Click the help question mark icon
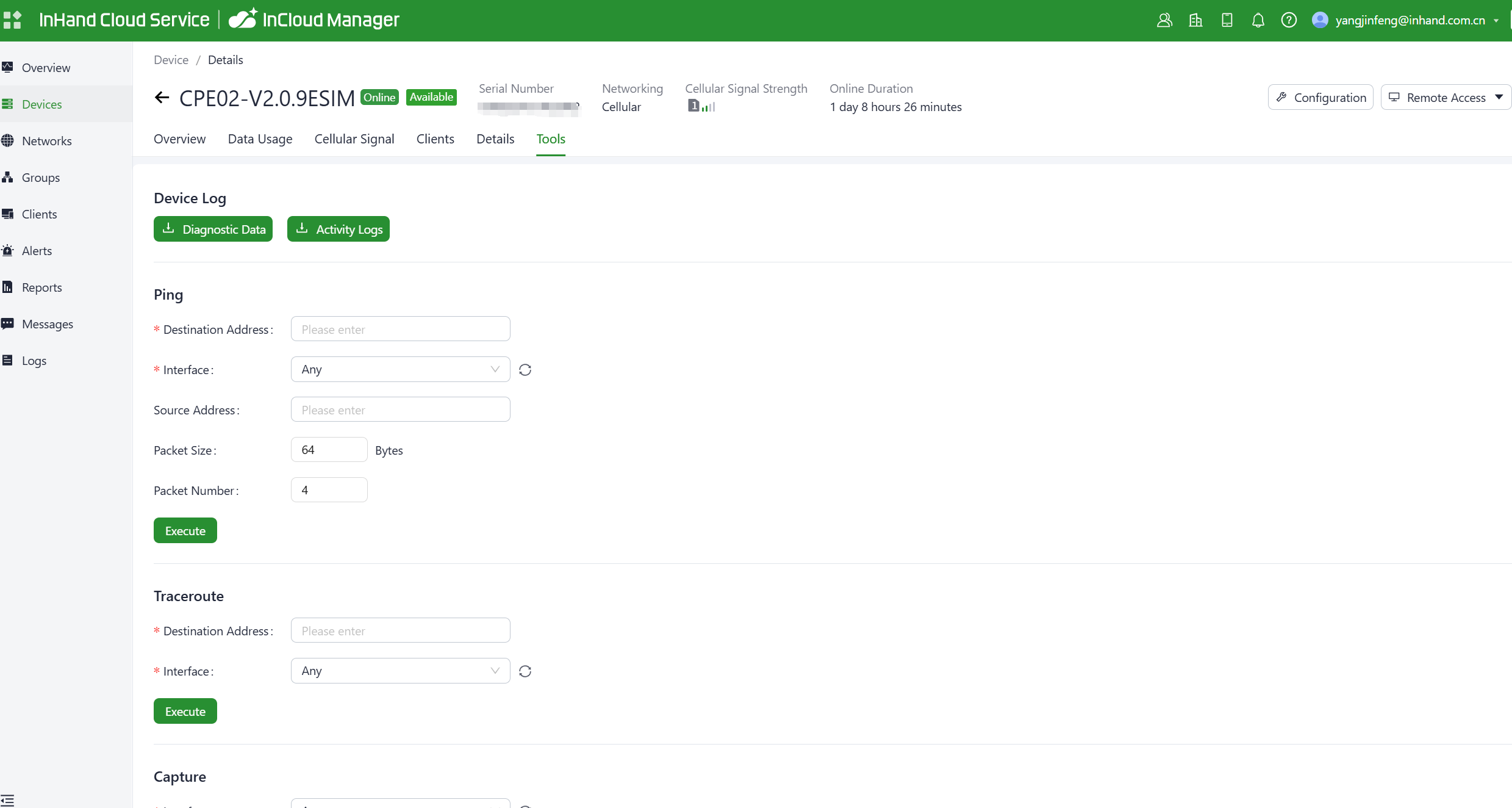Image resolution: width=1512 pixels, height=808 pixels. [x=1288, y=20]
